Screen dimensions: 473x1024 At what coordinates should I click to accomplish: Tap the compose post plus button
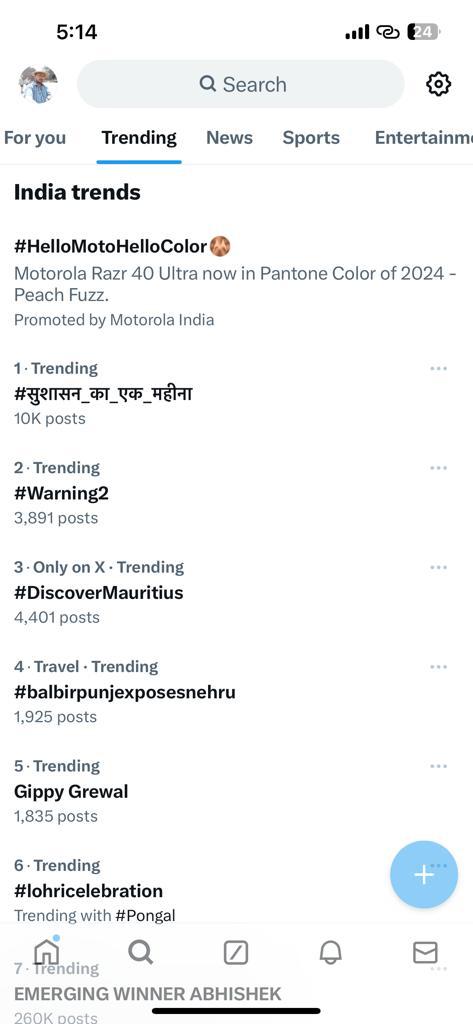(424, 874)
